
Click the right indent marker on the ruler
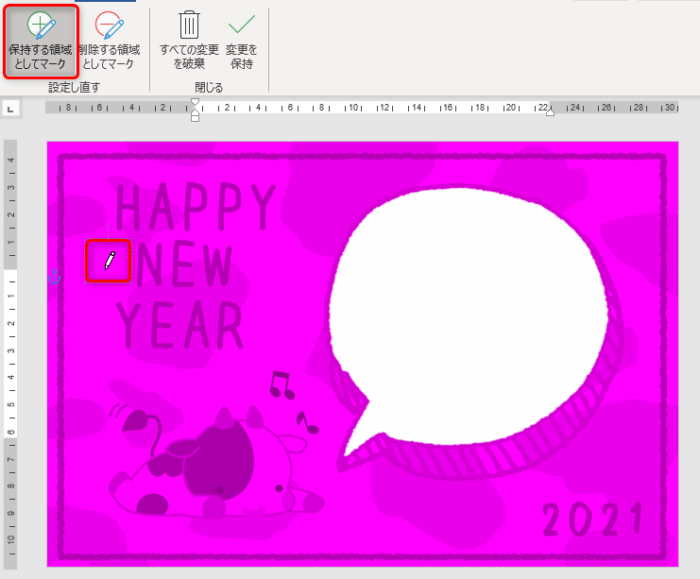(549, 112)
